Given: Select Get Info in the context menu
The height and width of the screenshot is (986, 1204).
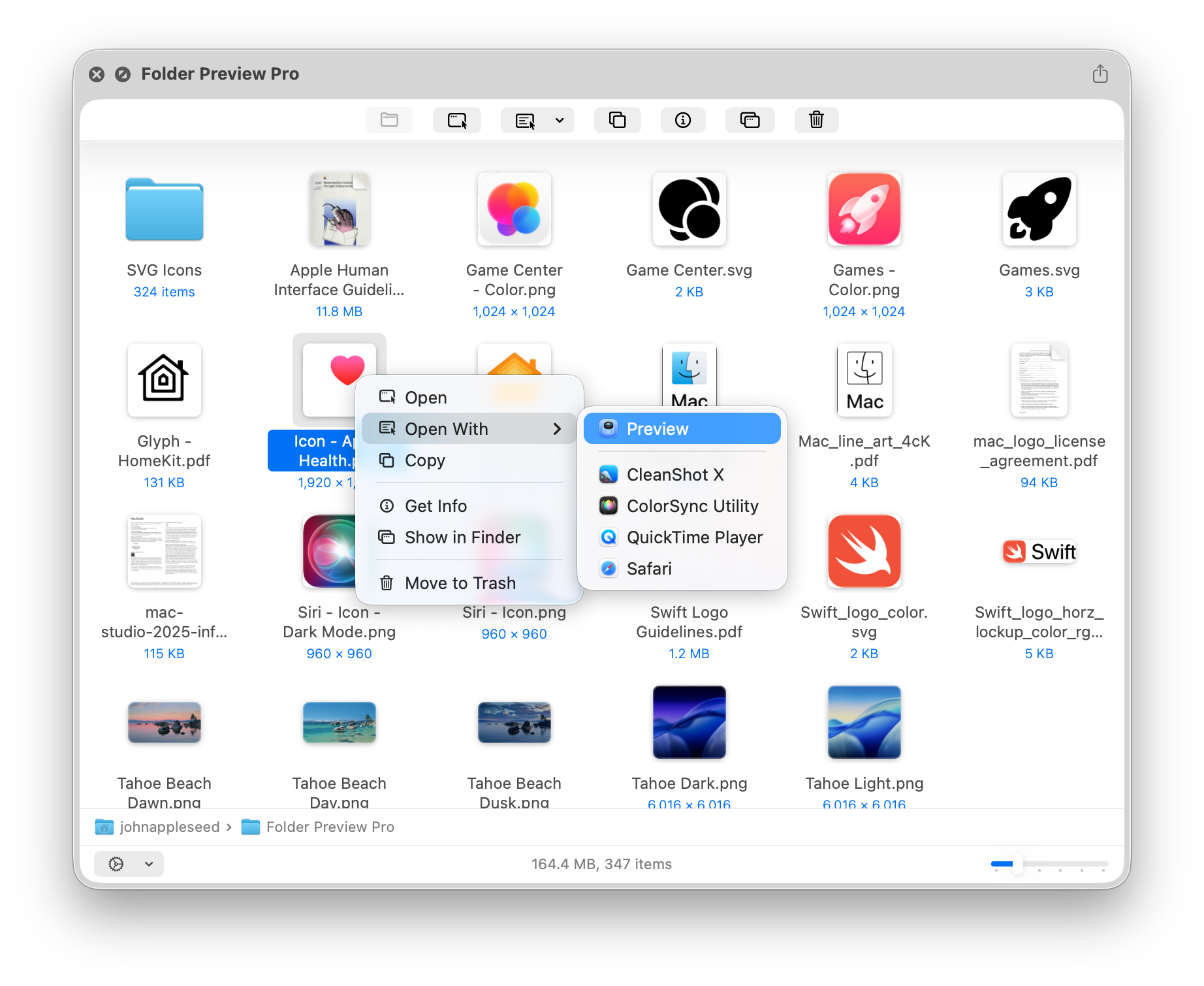Looking at the screenshot, I should pyautogui.click(x=436, y=506).
